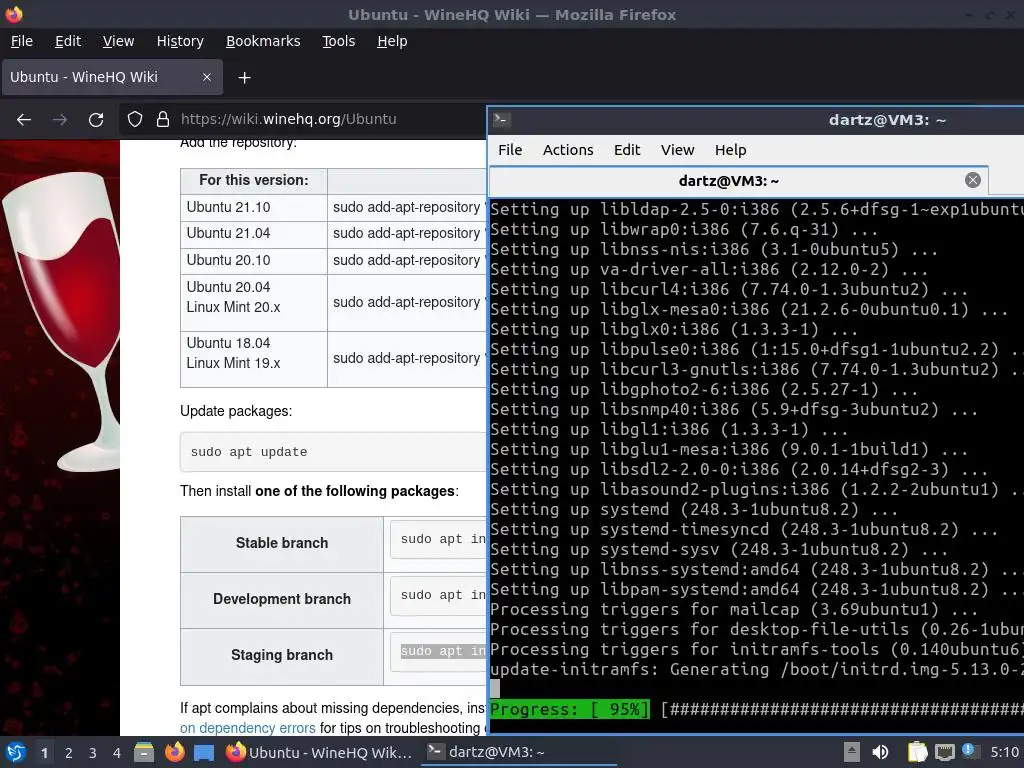Click the Firefox back arrow button

24,120
